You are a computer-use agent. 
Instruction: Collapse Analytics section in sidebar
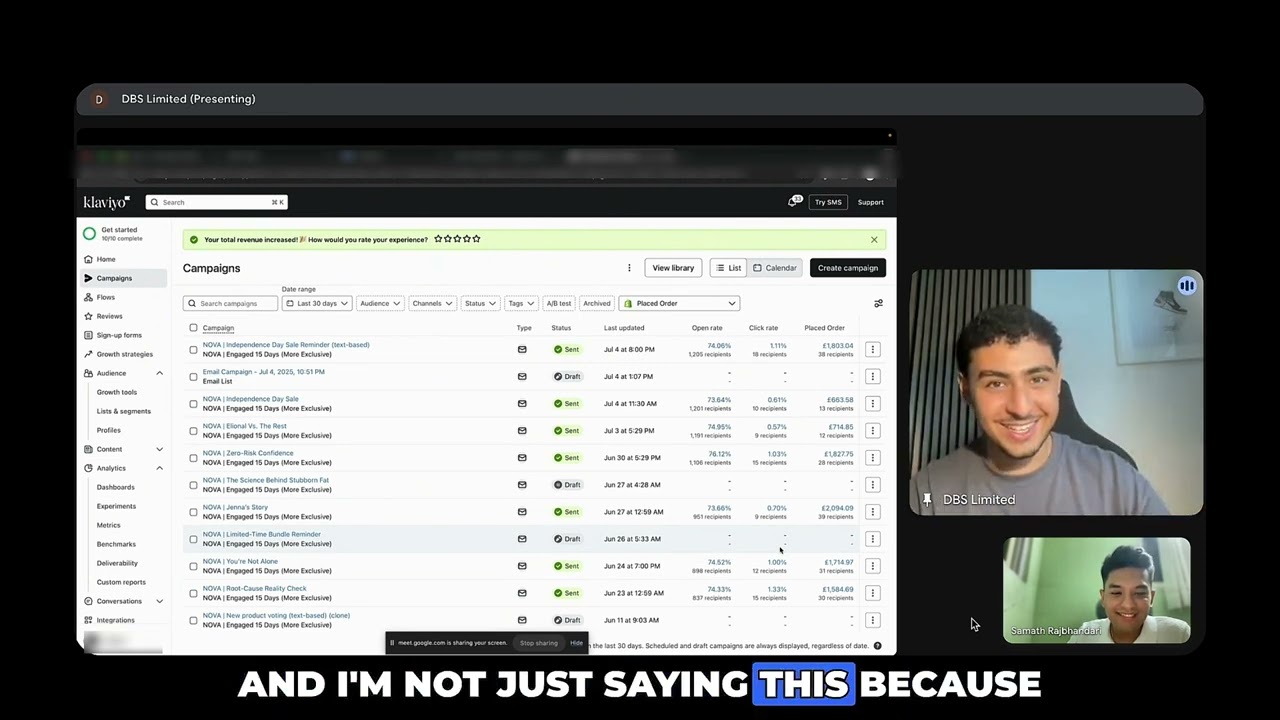click(x=159, y=468)
